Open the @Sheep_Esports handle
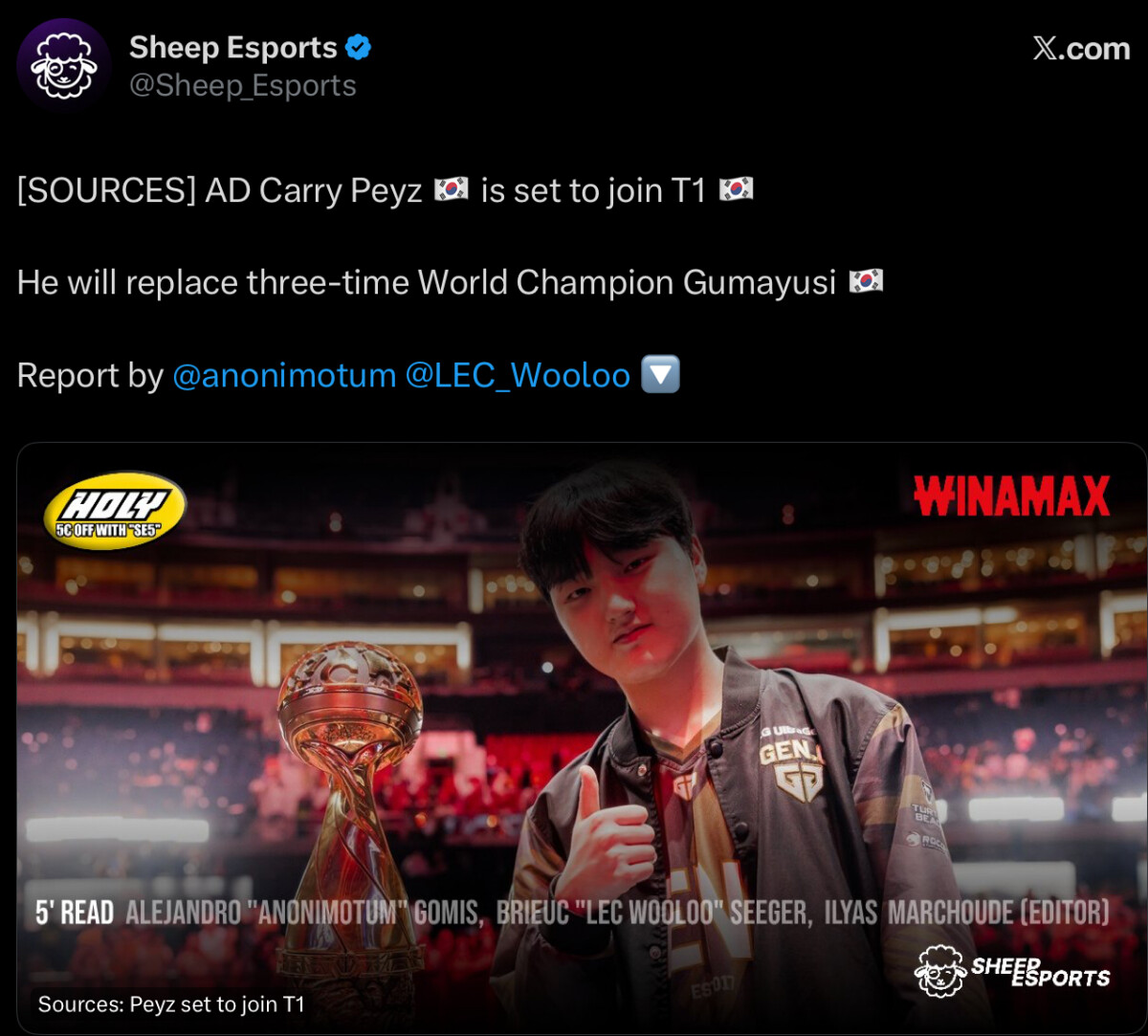Screen dimensions: 1148x1036 point(243,86)
